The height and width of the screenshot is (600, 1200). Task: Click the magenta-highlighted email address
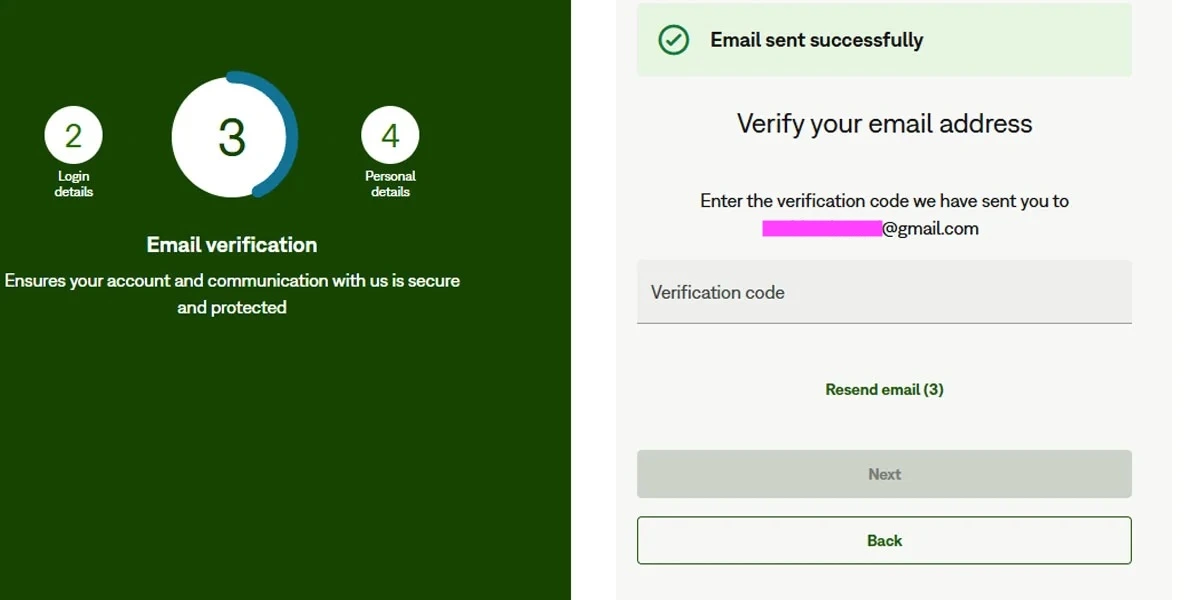tap(822, 228)
